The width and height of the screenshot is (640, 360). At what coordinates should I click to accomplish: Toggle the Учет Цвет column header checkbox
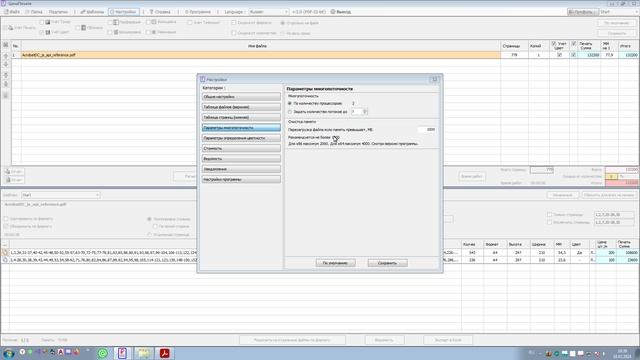(x=554, y=44)
